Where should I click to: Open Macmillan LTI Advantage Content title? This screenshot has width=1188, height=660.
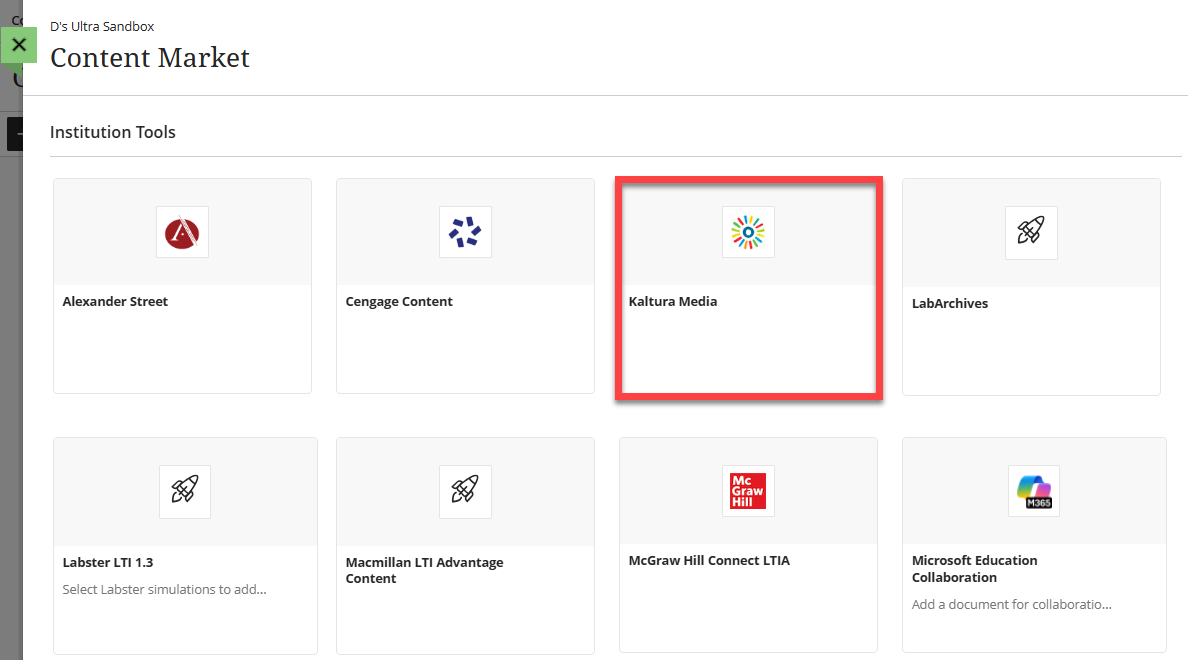click(424, 571)
